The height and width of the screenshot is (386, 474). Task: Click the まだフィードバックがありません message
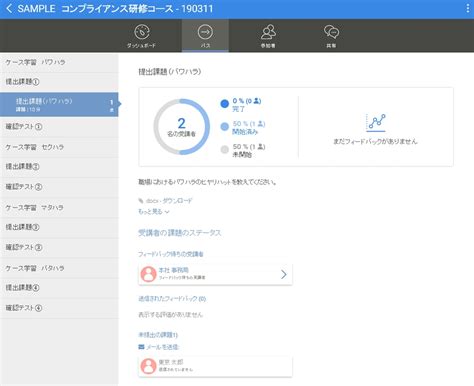pyautogui.click(x=375, y=141)
